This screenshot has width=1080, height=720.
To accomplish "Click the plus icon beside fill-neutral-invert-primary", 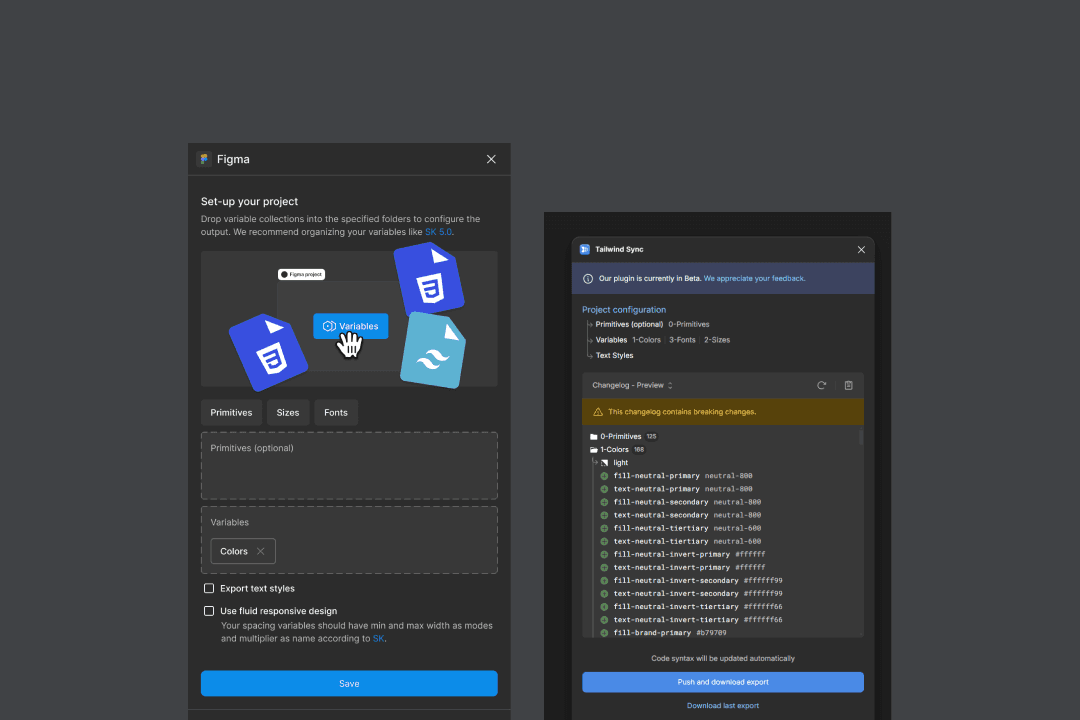I will click(604, 555).
